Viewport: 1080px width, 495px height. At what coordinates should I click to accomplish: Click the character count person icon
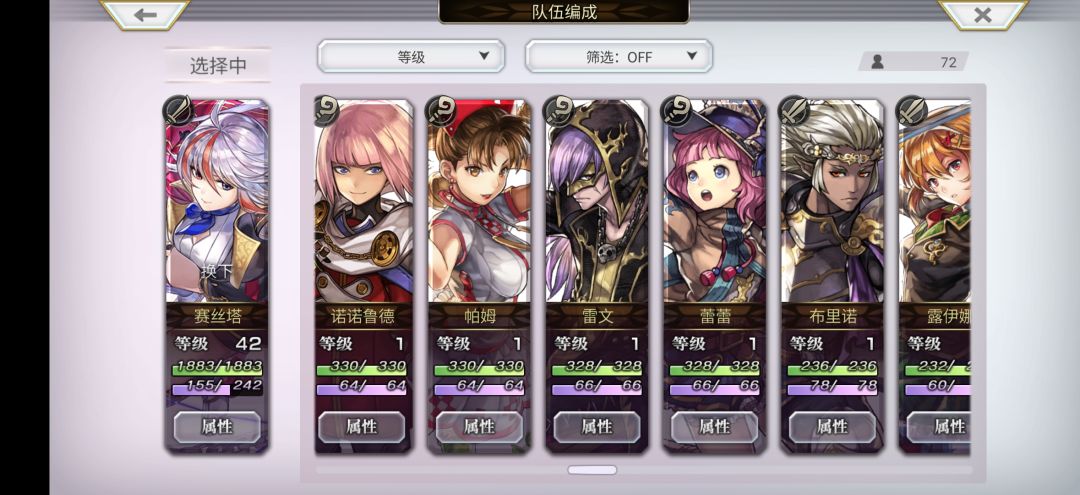877,62
